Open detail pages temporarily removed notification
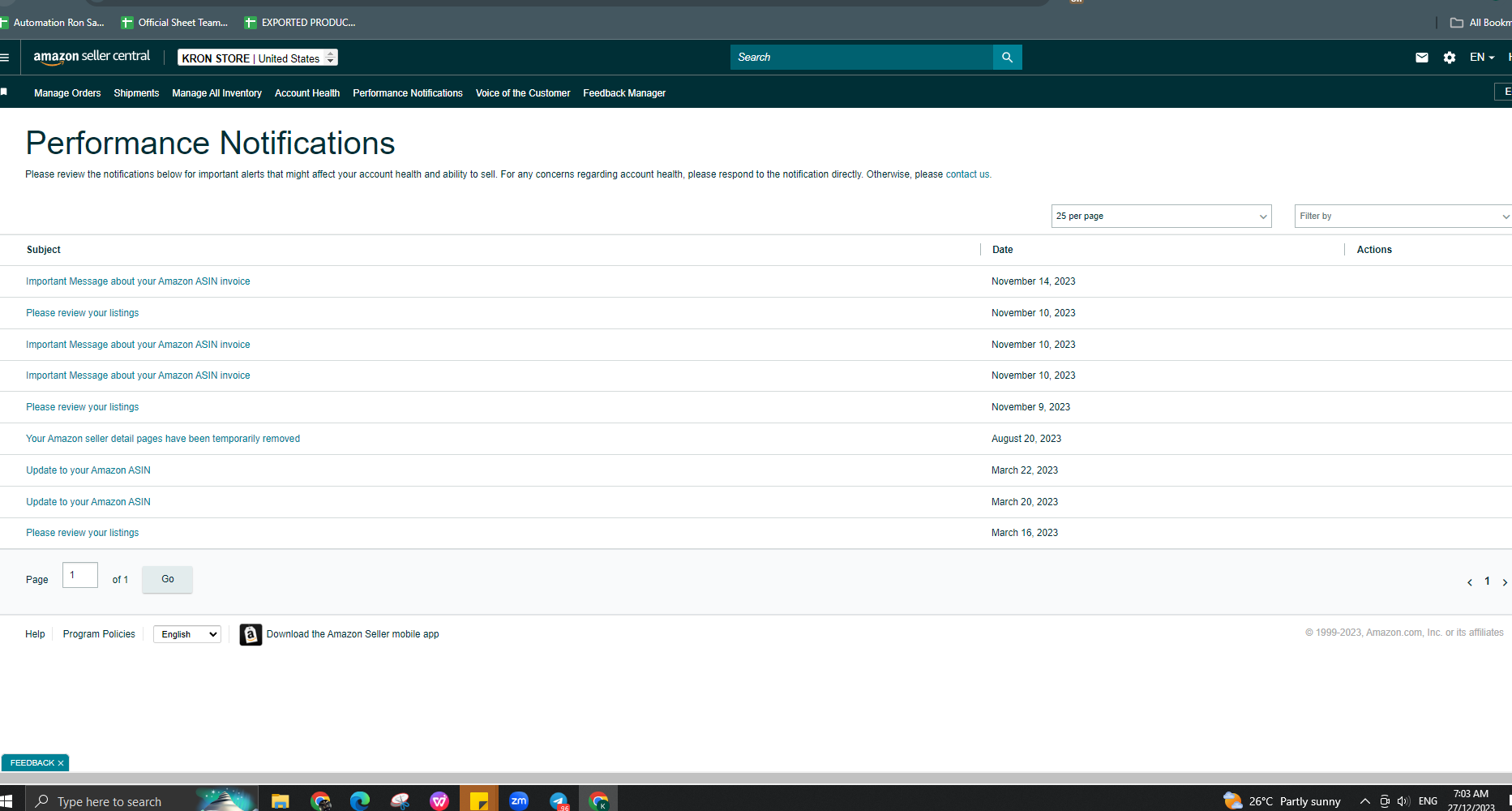Viewport: 1512px width, 811px height. coord(163,439)
